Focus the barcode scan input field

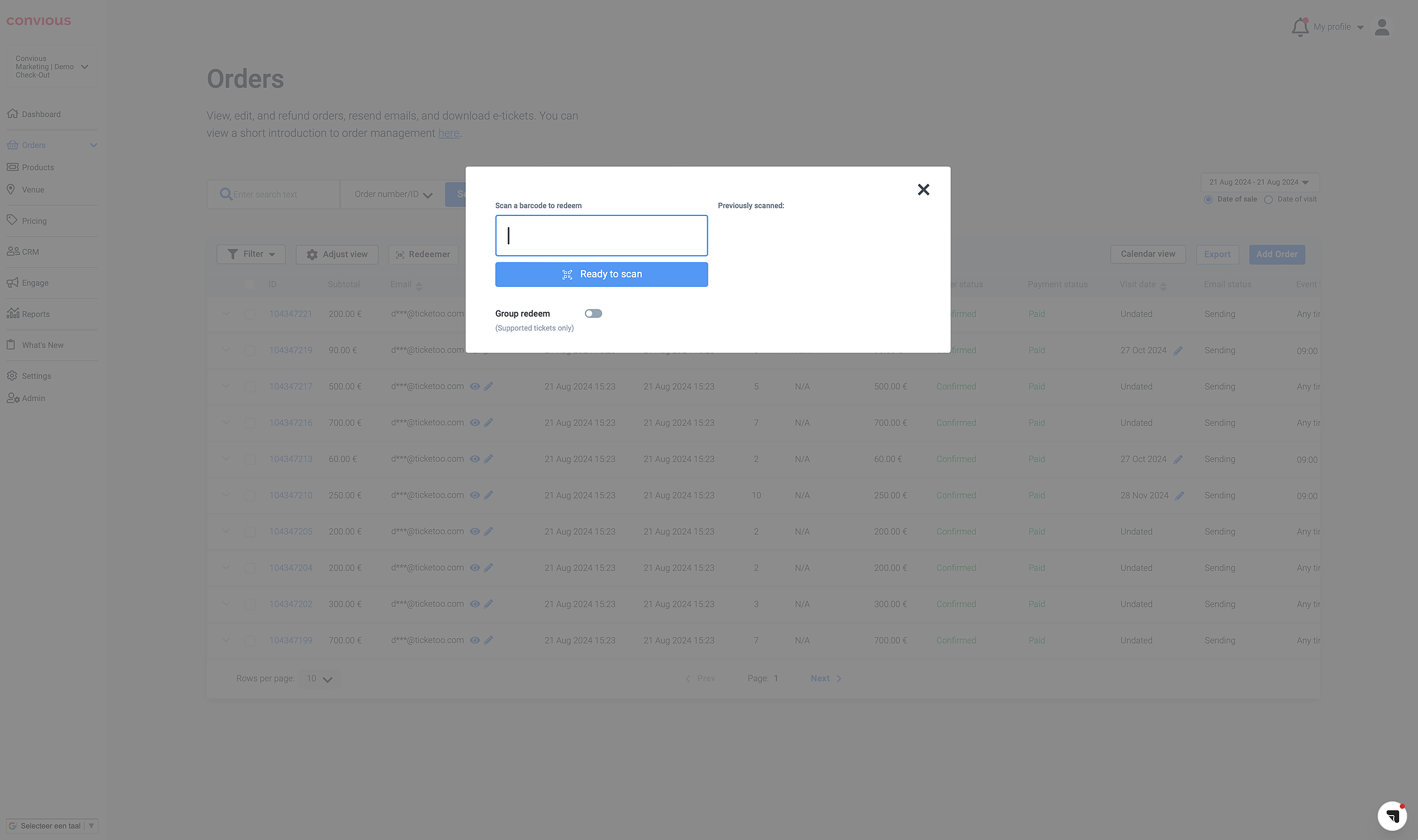point(600,235)
